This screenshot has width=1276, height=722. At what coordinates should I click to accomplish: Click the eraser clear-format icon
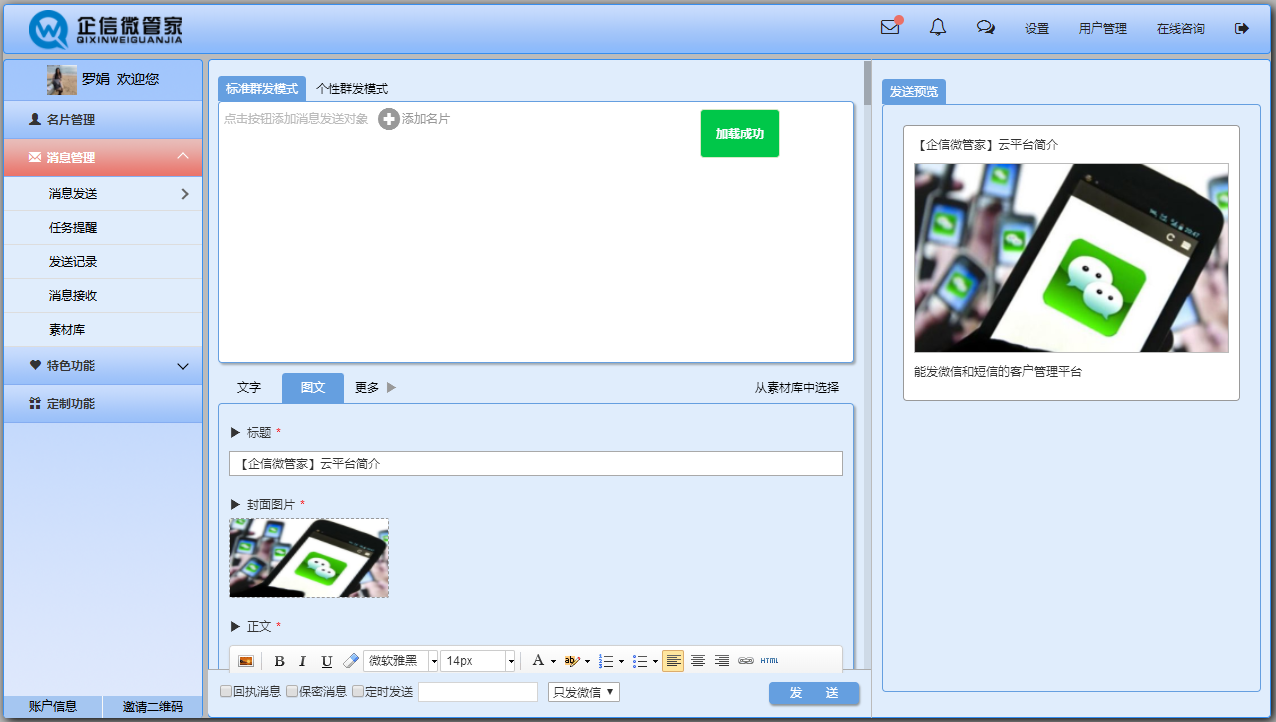pyautogui.click(x=350, y=661)
